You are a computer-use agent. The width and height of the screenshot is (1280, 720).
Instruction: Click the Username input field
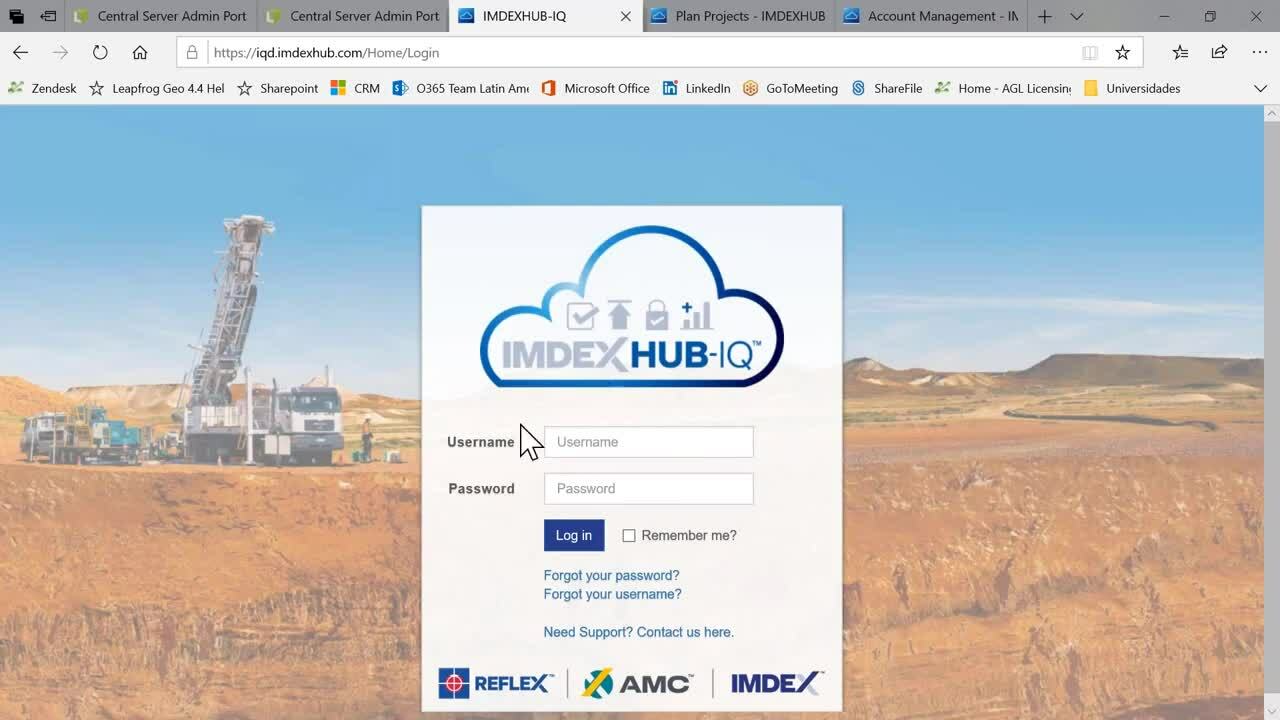648,442
